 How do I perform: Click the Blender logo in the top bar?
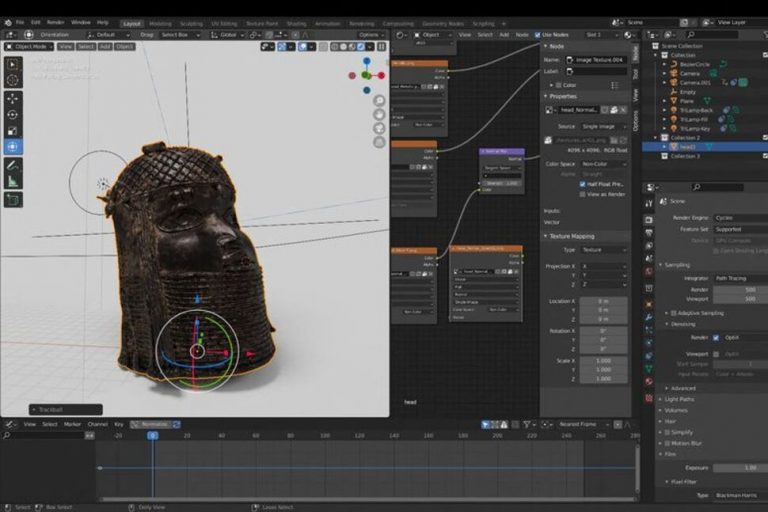[8, 23]
